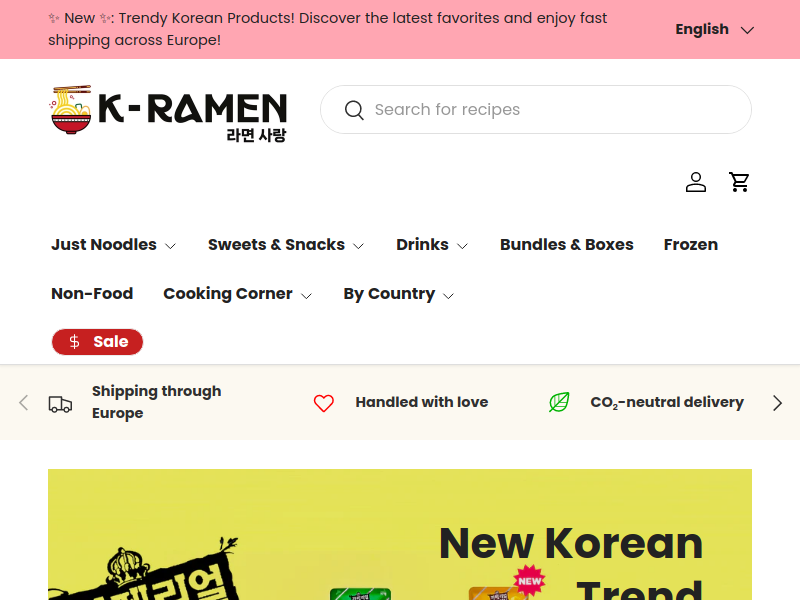Image resolution: width=800 pixels, height=600 pixels.
Task: Open the Non-Food category
Action: (92, 294)
